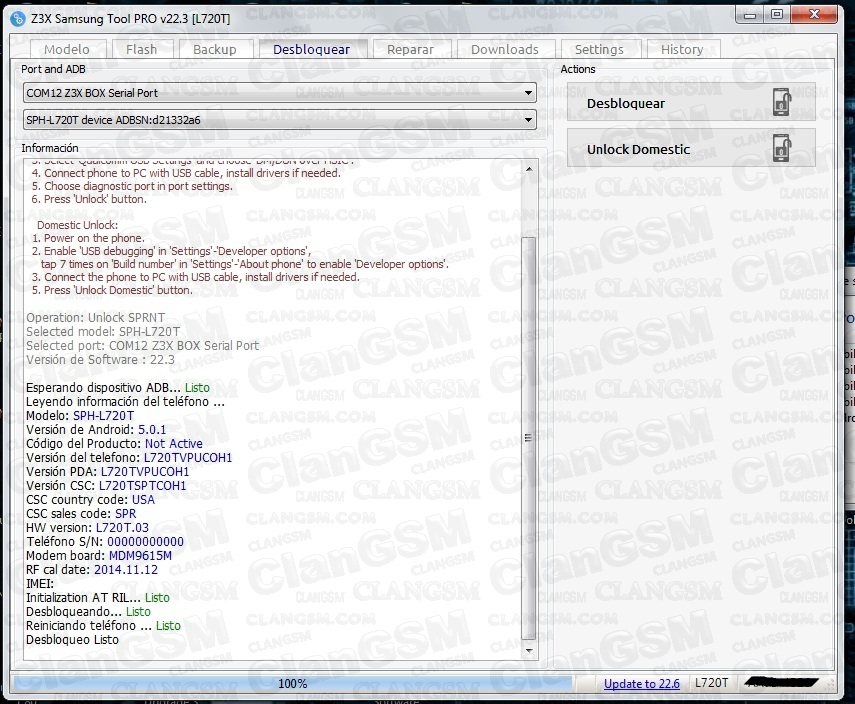Click the 100% progress bar
This screenshot has width=855, height=704.
point(293,684)
